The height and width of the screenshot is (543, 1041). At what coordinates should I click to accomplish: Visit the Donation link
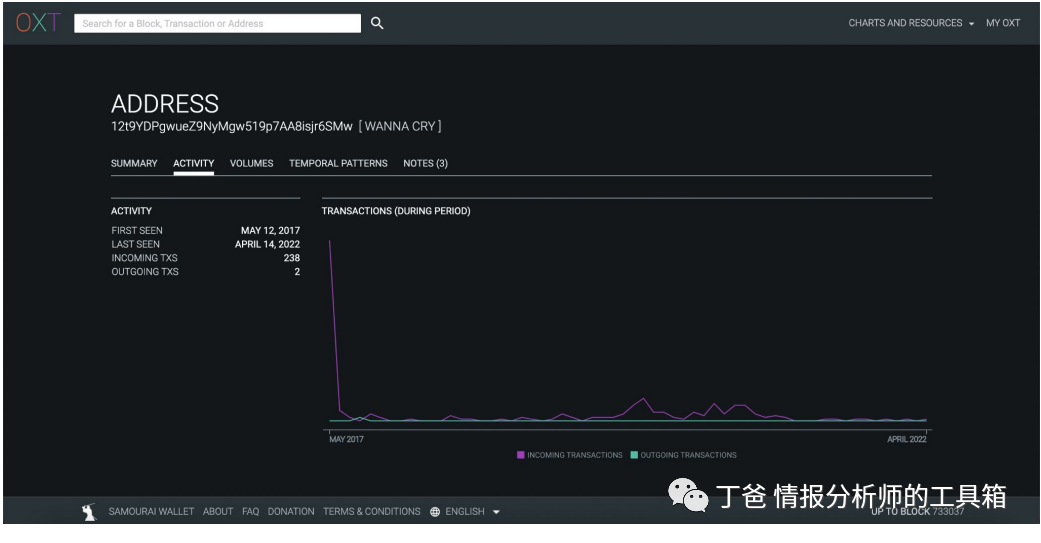pyautogui.click(x=291, y=512)
